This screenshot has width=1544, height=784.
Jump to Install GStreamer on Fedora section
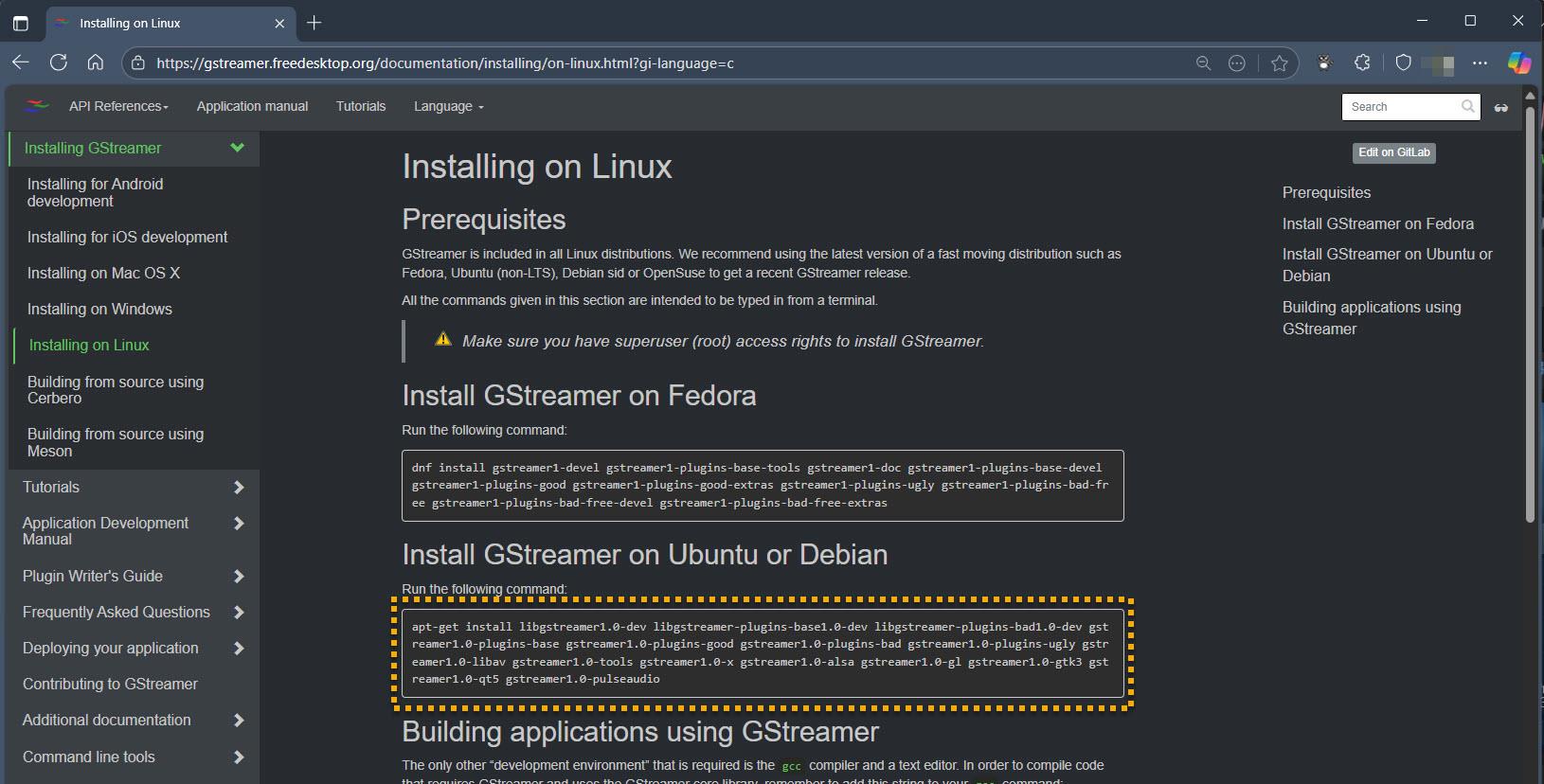1377,223
